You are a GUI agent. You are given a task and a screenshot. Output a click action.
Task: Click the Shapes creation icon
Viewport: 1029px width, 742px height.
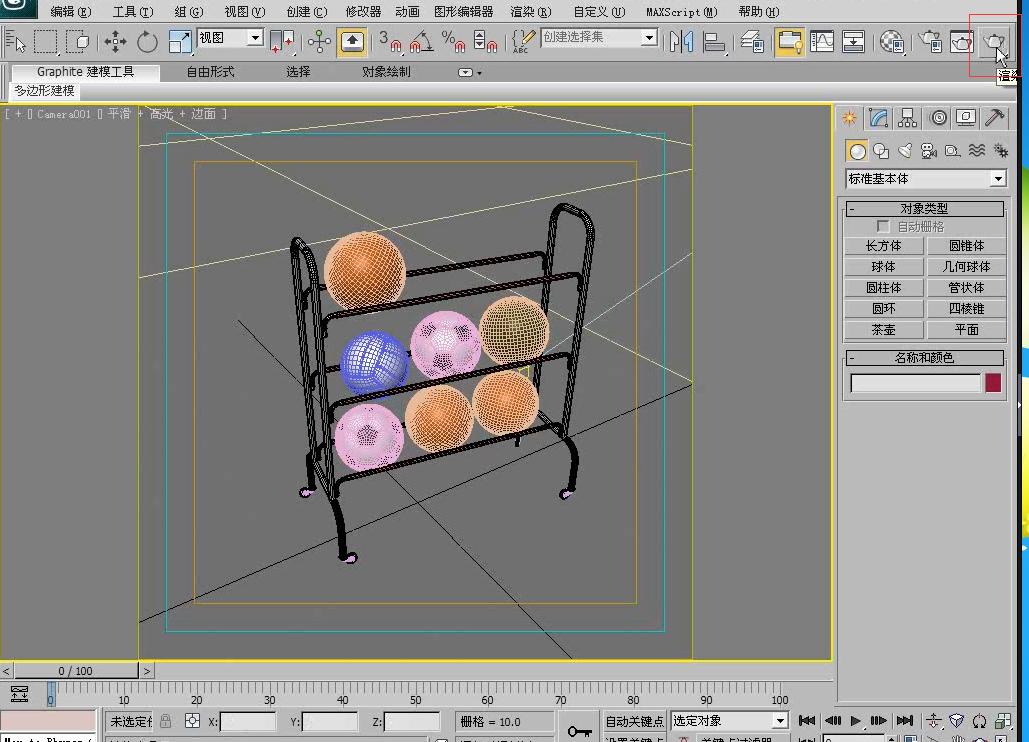pyautogui.click(x=881, y=151)
